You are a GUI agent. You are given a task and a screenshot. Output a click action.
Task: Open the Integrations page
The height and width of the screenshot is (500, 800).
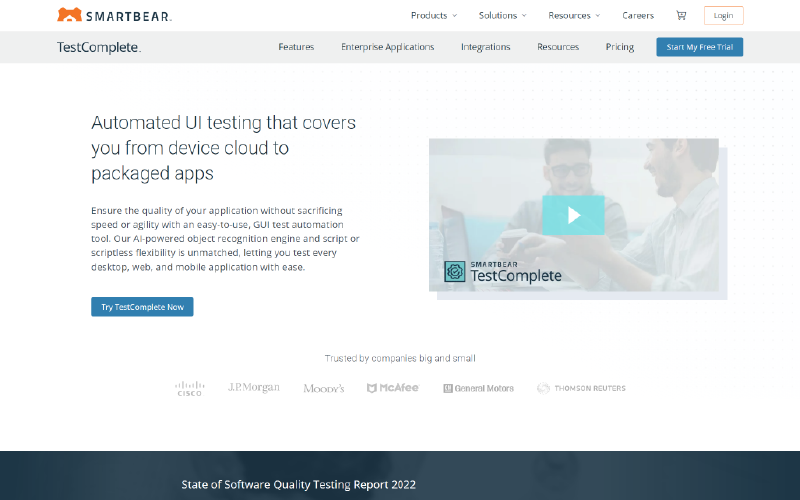pyautogui.click(x=485, y=47)
